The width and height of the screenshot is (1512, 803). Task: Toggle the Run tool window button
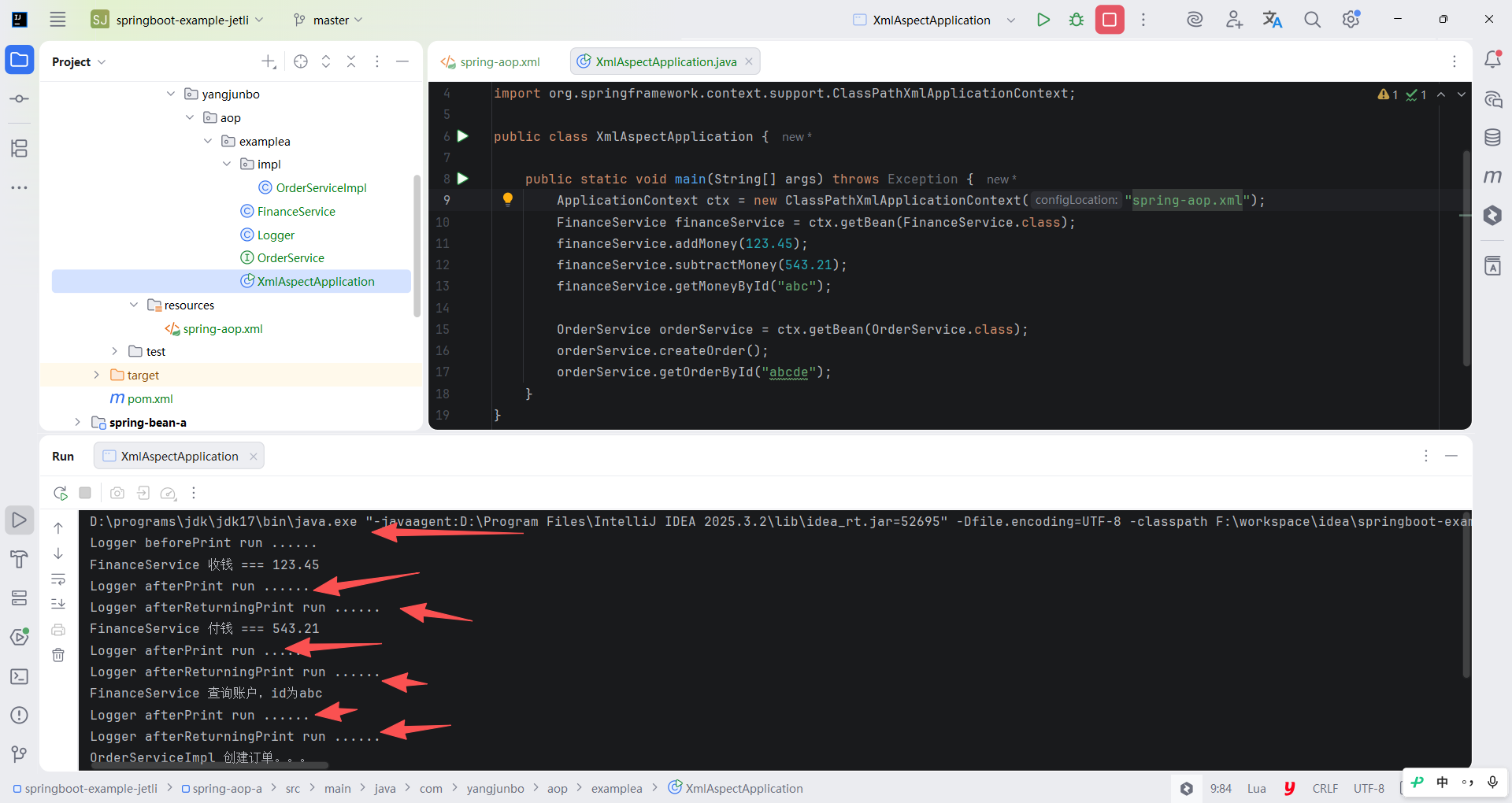(20, 520)
